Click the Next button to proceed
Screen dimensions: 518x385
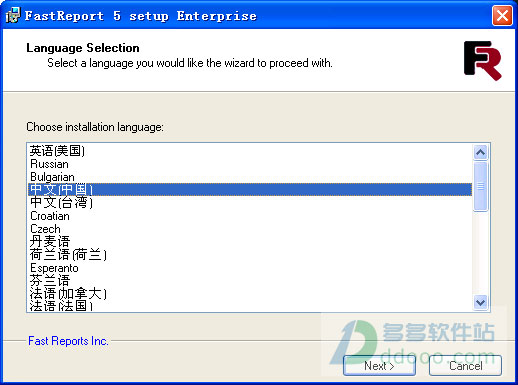379,366
